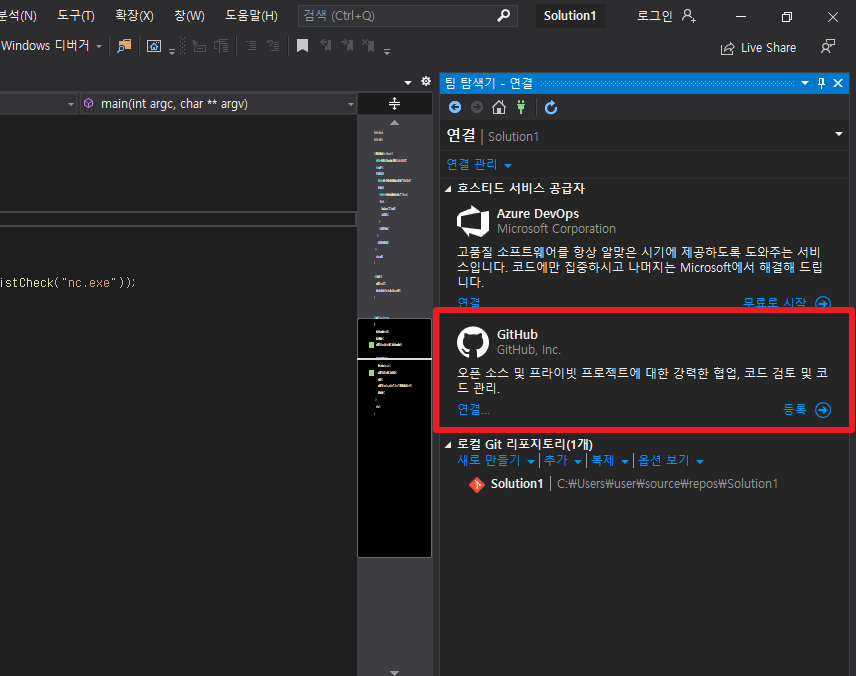
Task: Click the repository path C:\Users\user\source\repos\Solution1
Action: (x=667, y=484)
